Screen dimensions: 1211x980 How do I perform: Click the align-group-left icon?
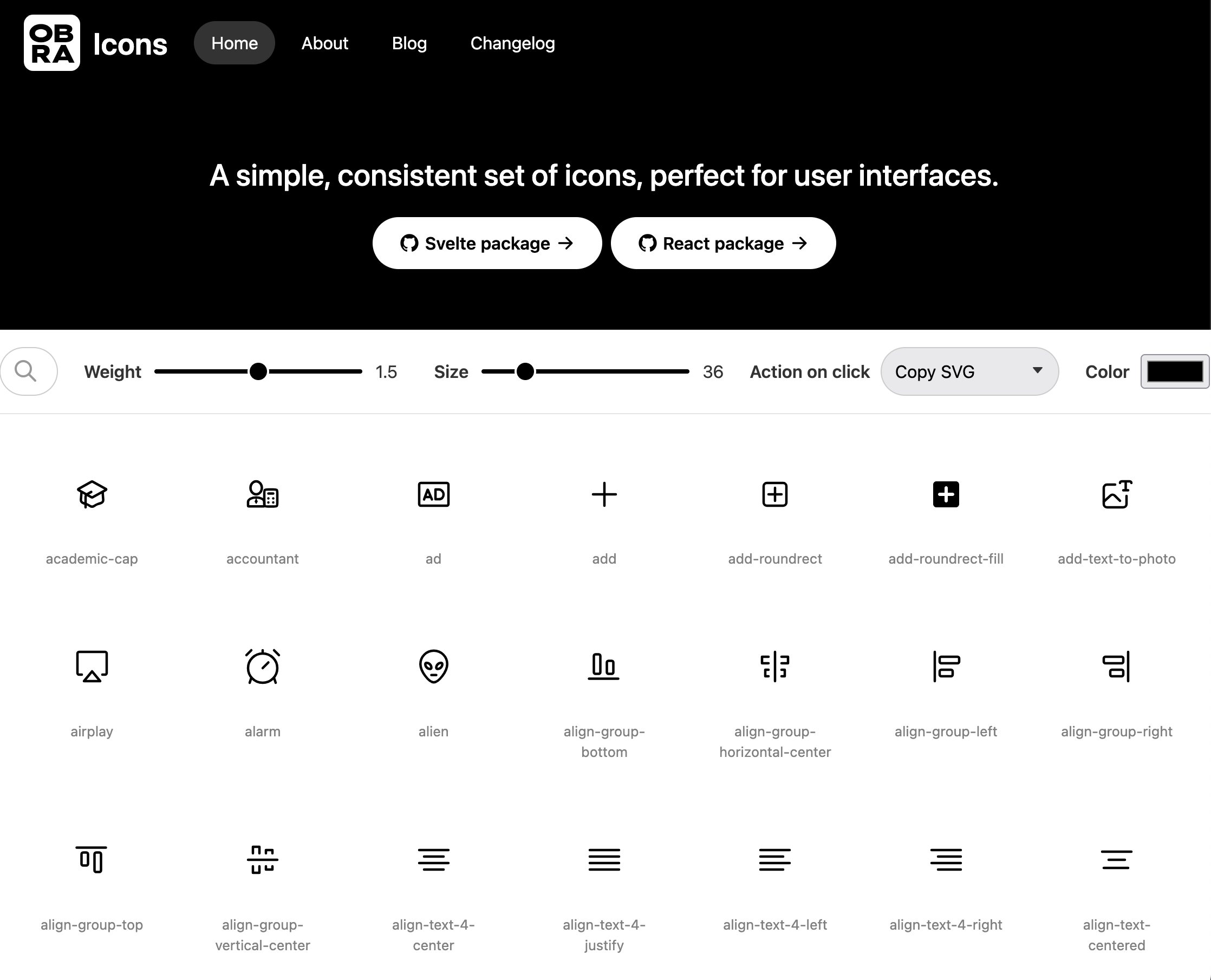(x=946, y=666)
